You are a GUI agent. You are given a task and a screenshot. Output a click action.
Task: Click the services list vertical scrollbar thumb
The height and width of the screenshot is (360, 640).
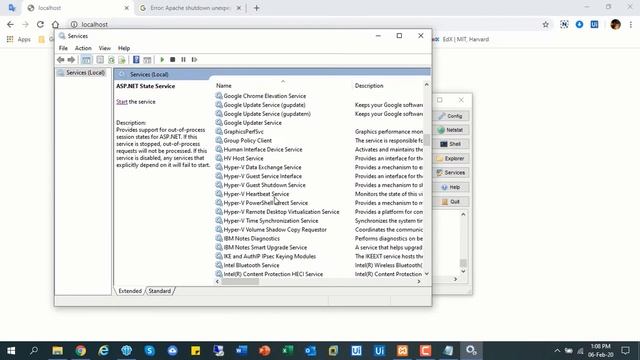(x=427, y=140)
